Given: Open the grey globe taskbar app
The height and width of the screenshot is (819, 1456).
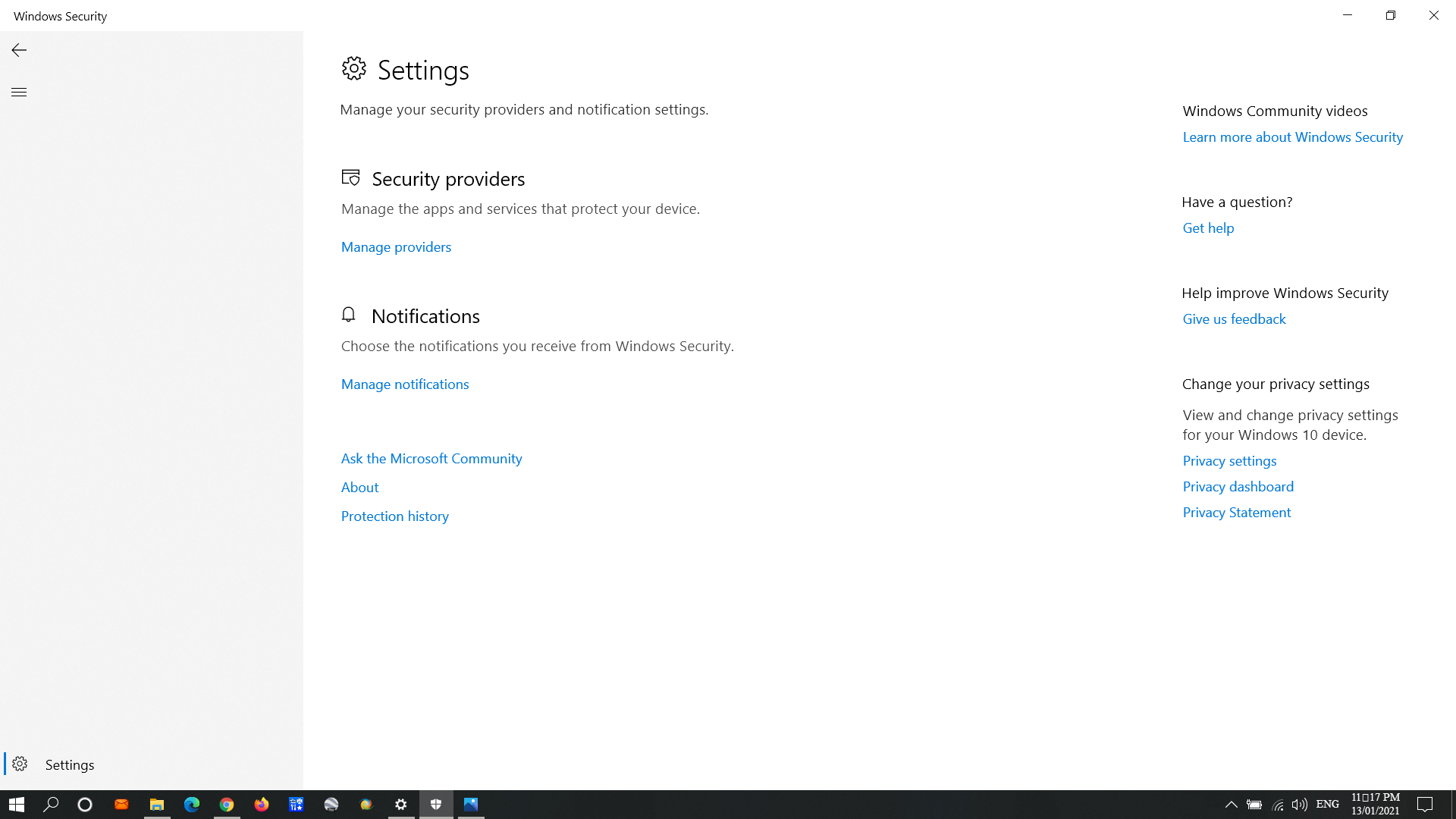Looking at the screenshot, I should [331, 805].
